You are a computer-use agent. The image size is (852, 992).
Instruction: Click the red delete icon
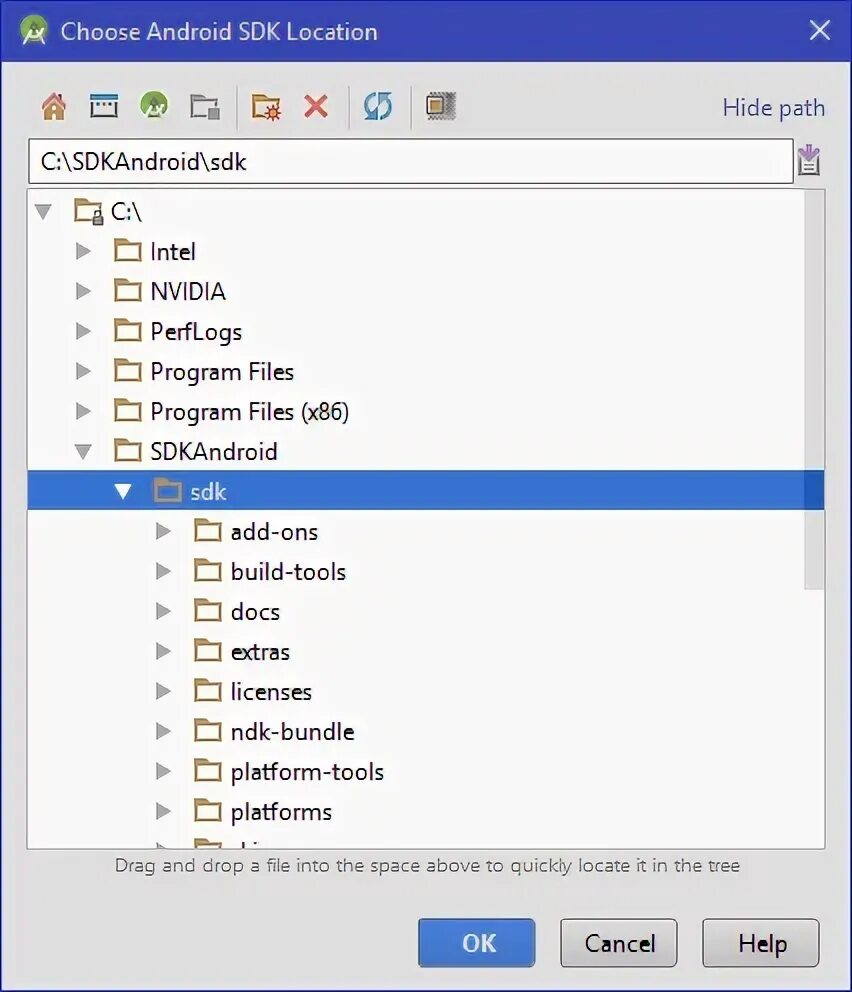tap(316, 106)
